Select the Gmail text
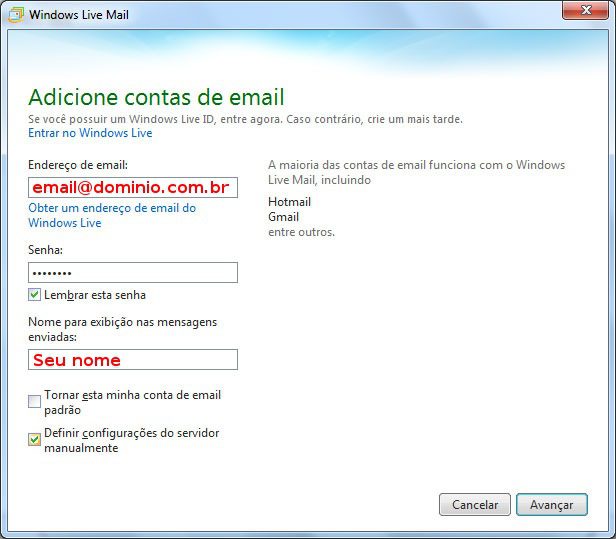The height and width of the screenshot is (539, 616). pyautogui.click(x=284, y=217)
